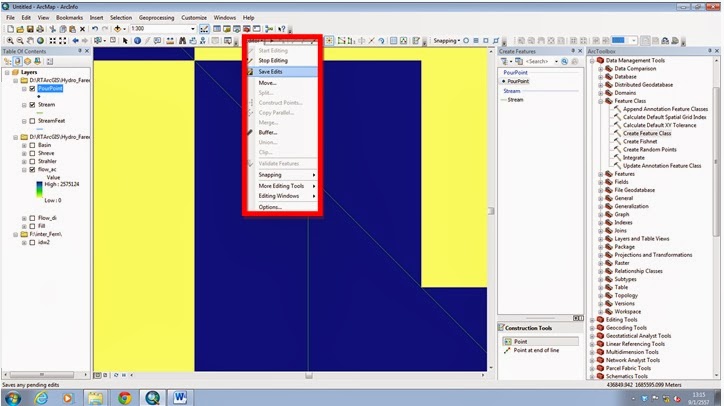
Task: Go back to previous extent arrow
Action: [x=75, y=41]
